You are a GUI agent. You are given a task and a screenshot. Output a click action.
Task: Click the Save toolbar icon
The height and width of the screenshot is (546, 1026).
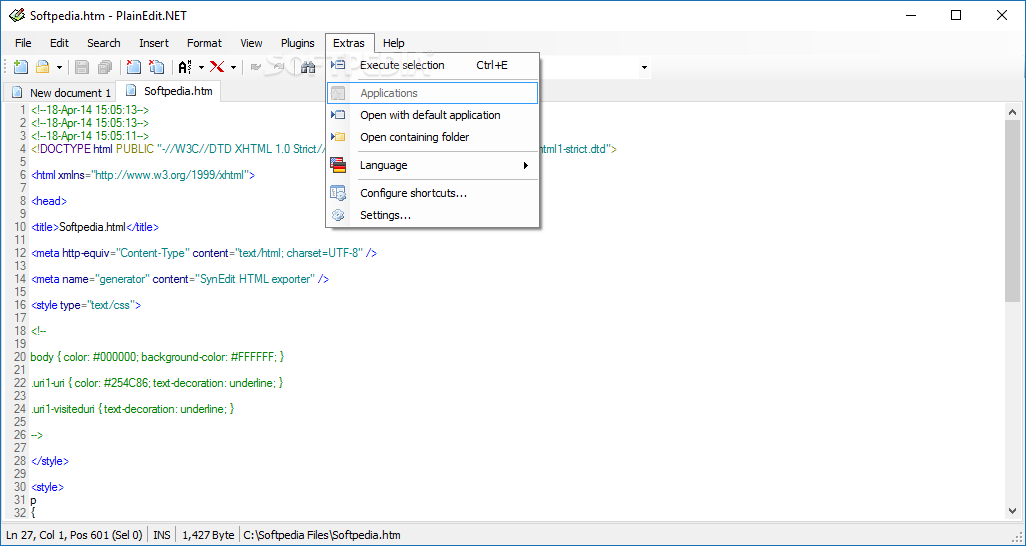click(x=82, y=67)
